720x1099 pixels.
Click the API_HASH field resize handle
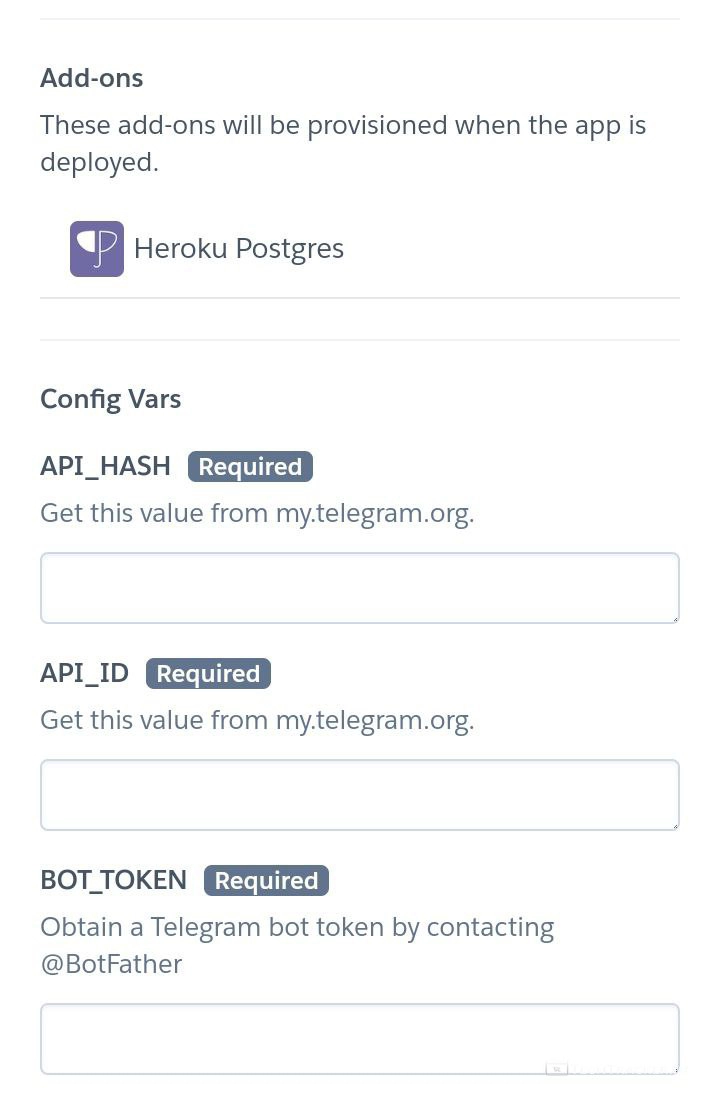tap(675, 619)
